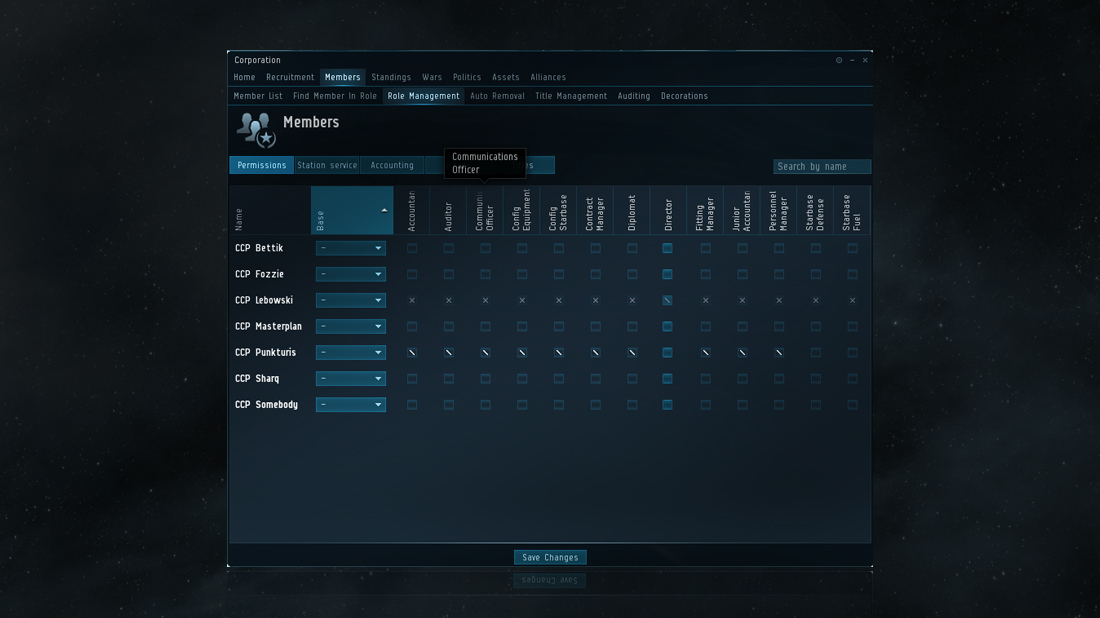Screen dimensions: 1100x618
Task: Click the Auditor column header
Action: coord(448,210)
